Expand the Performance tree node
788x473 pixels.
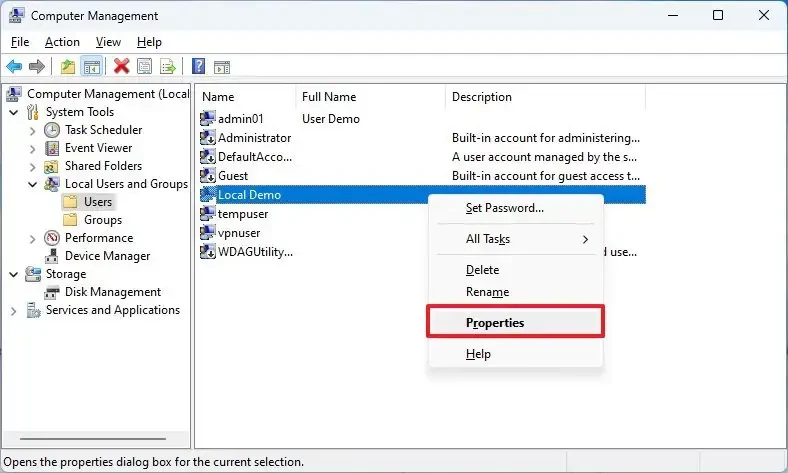coord(33,239)
